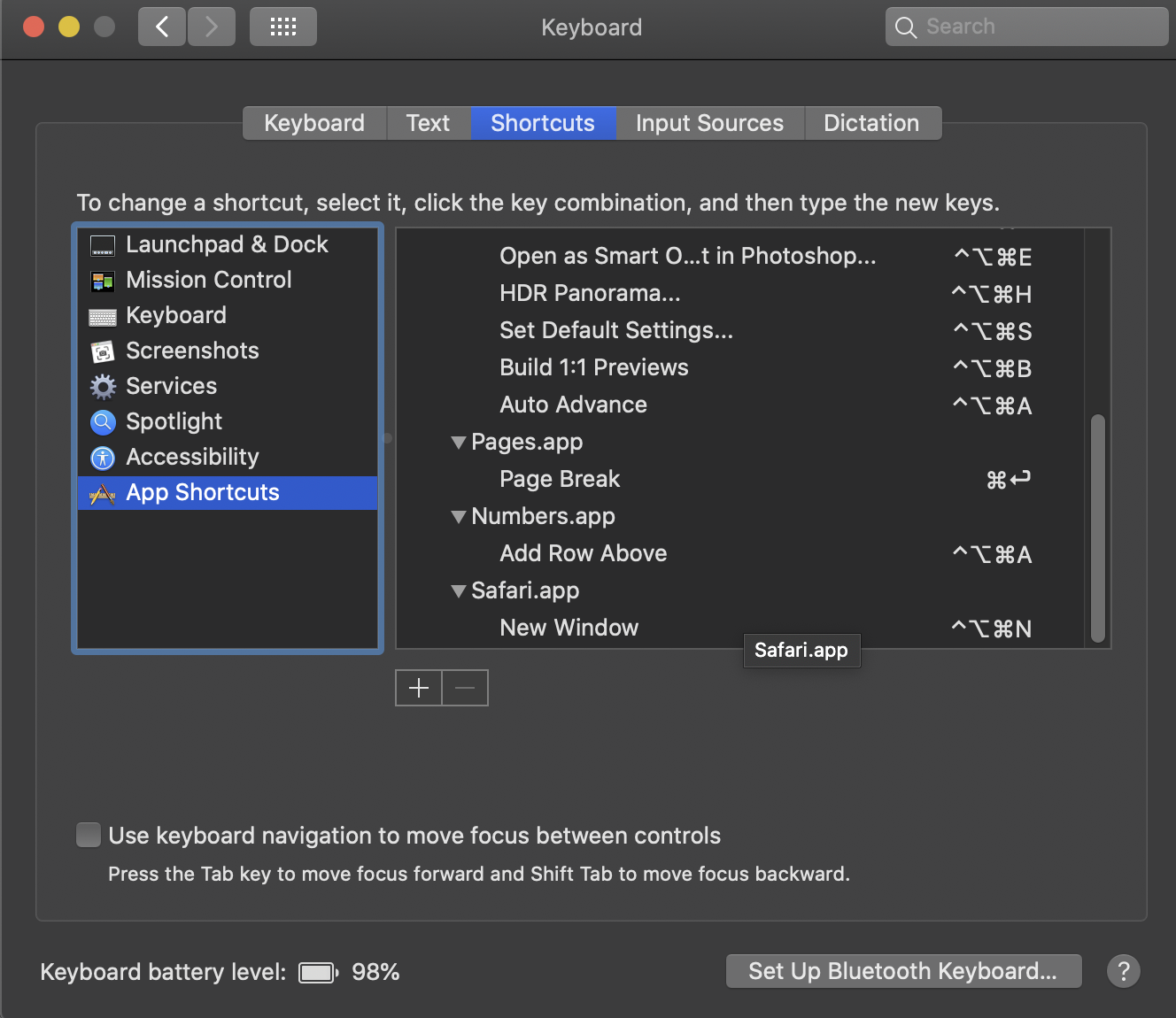Screen dimensions: 1176x1018
Task: Click key combination for Build 1:1 Previews
Action: coord(993,368)
